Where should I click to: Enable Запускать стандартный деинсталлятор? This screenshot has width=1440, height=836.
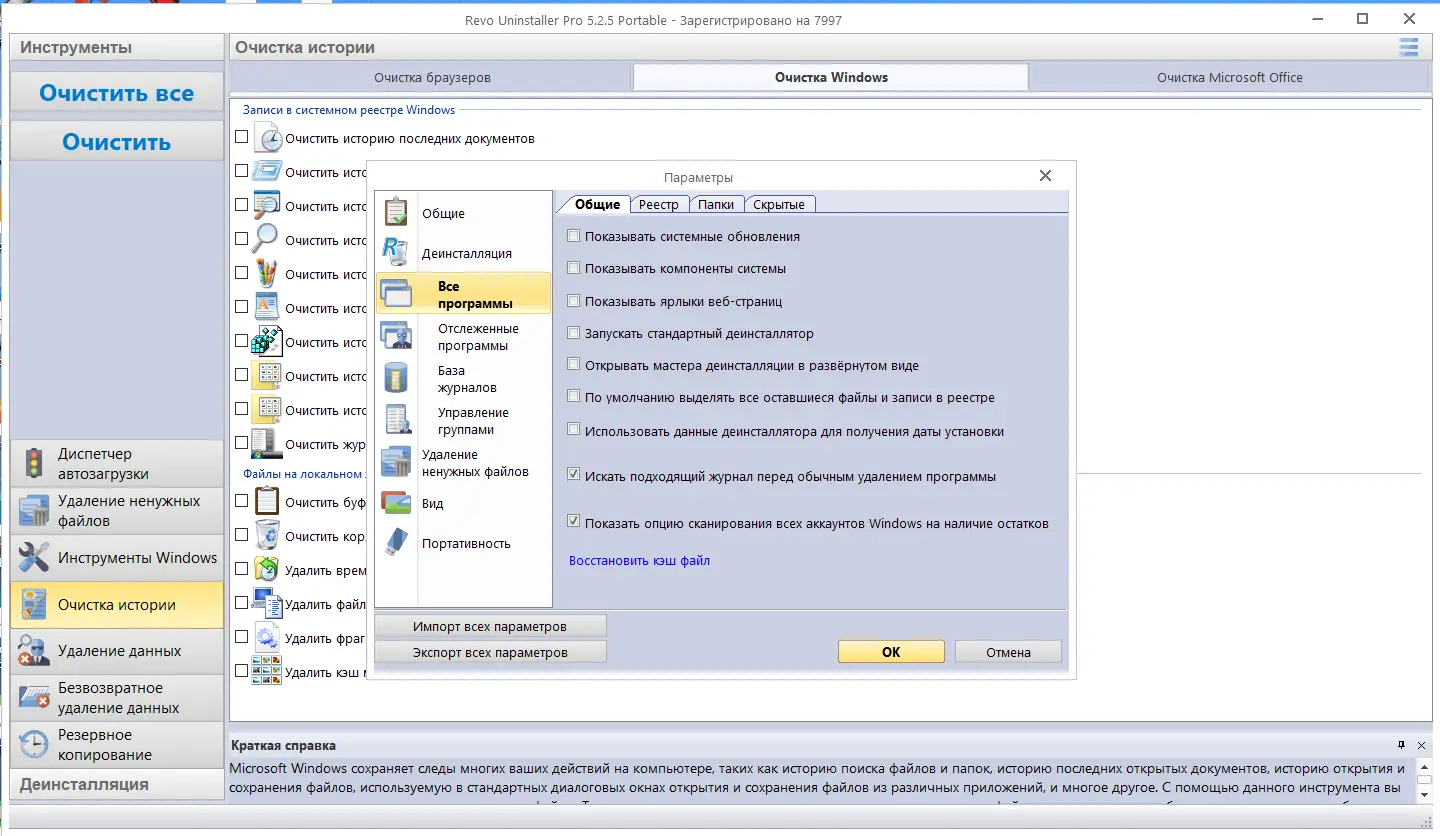click(574, 333)
